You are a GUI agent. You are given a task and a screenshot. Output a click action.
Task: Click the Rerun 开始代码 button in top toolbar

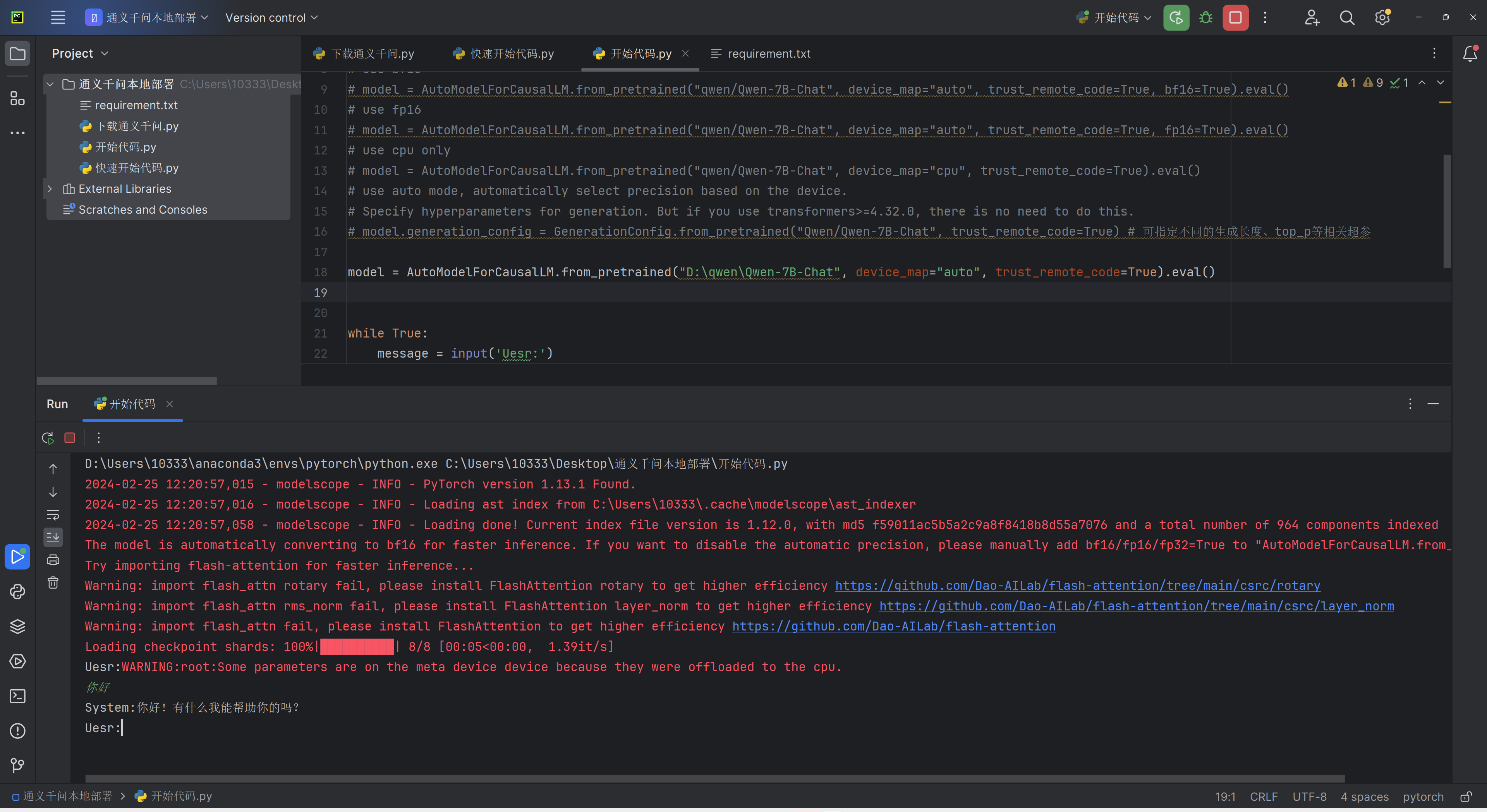(x=1176, y=17)
